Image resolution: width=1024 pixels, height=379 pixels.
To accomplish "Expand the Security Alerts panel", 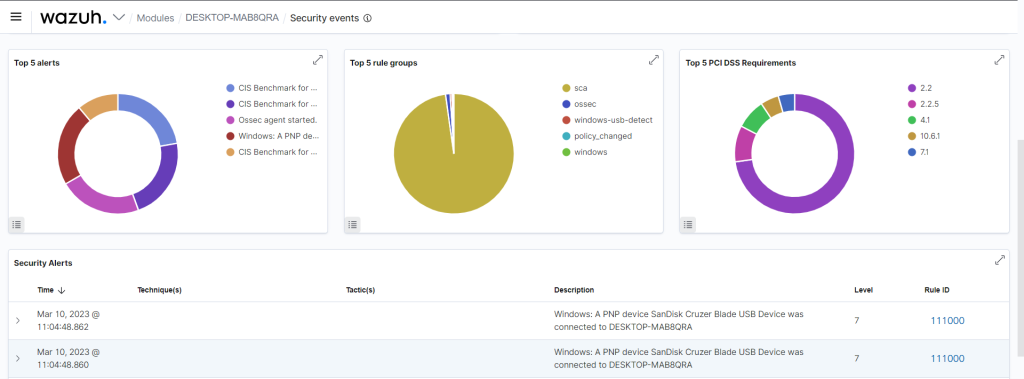I will 999,260.
